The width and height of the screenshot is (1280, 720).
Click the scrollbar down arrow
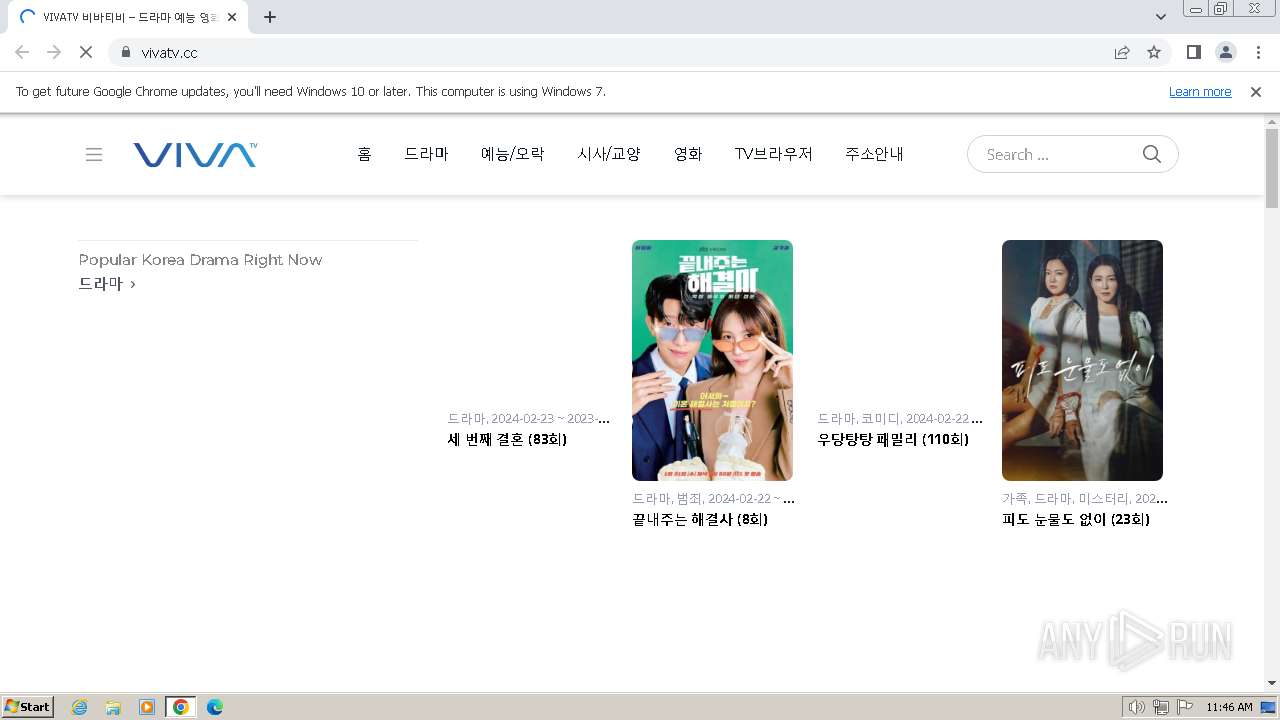tap(1272, 683)
